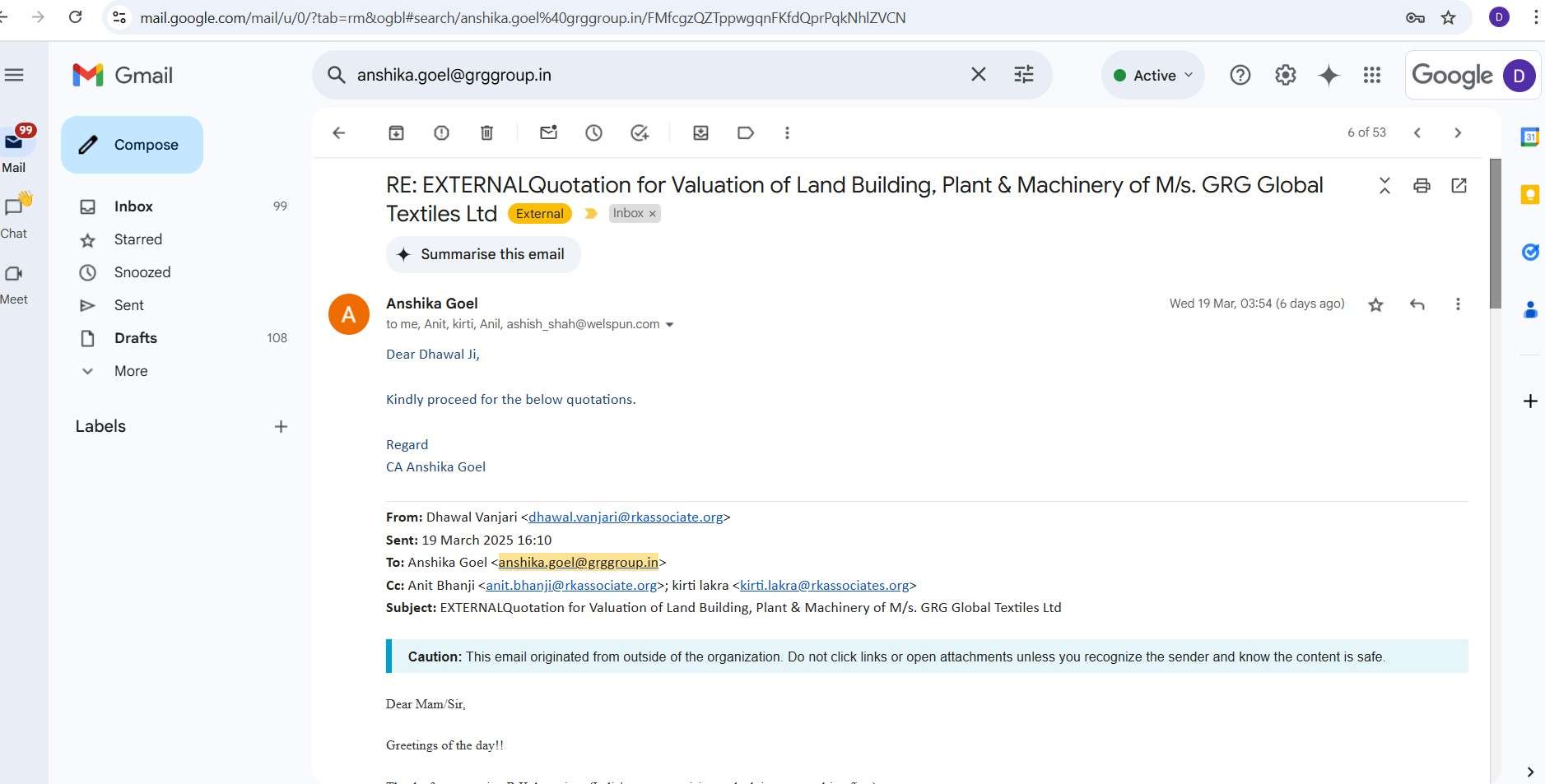
Task: Open message options three dots menu
Action: (1458, 304)
